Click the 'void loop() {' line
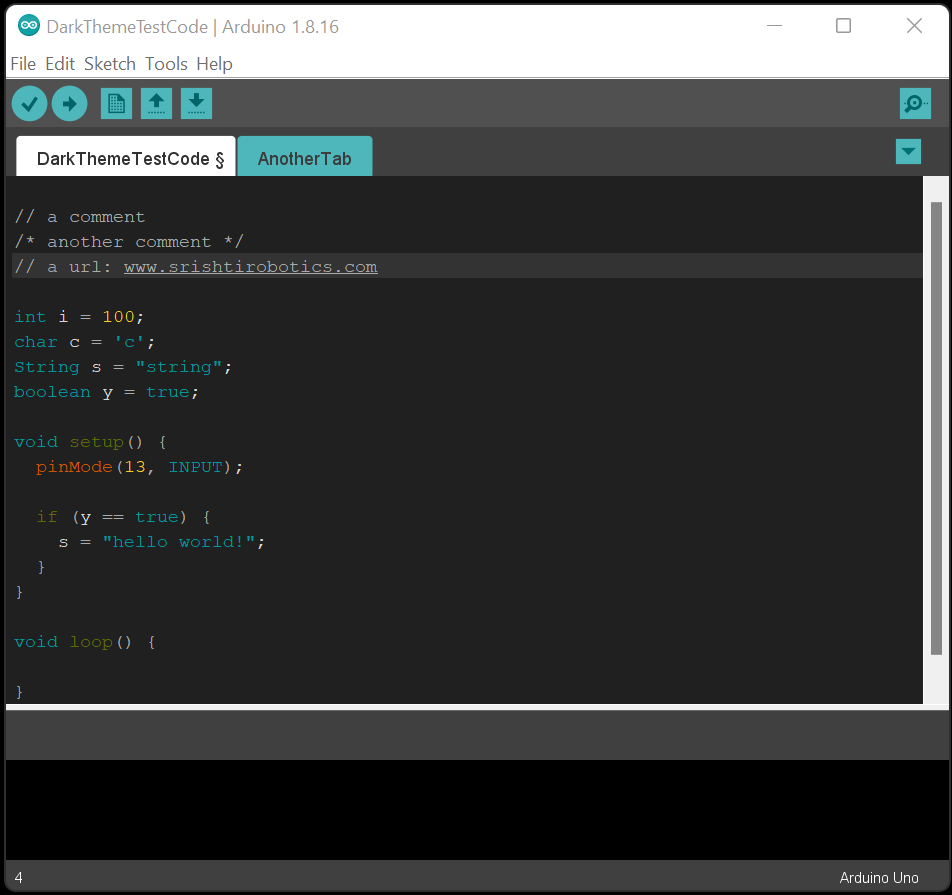 coord(84,642)
